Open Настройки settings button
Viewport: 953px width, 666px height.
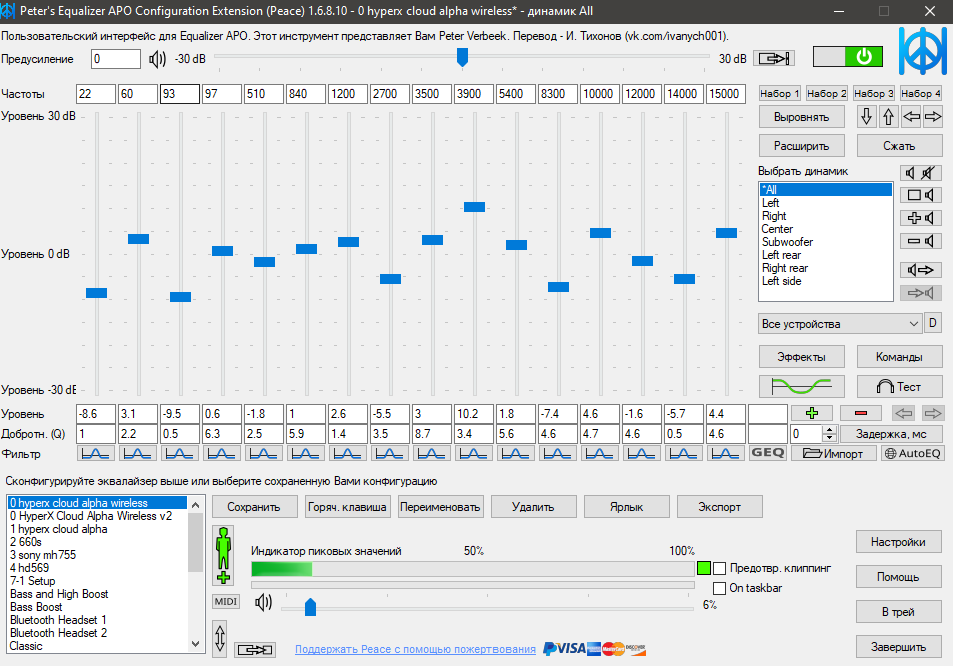click(898, 542)
